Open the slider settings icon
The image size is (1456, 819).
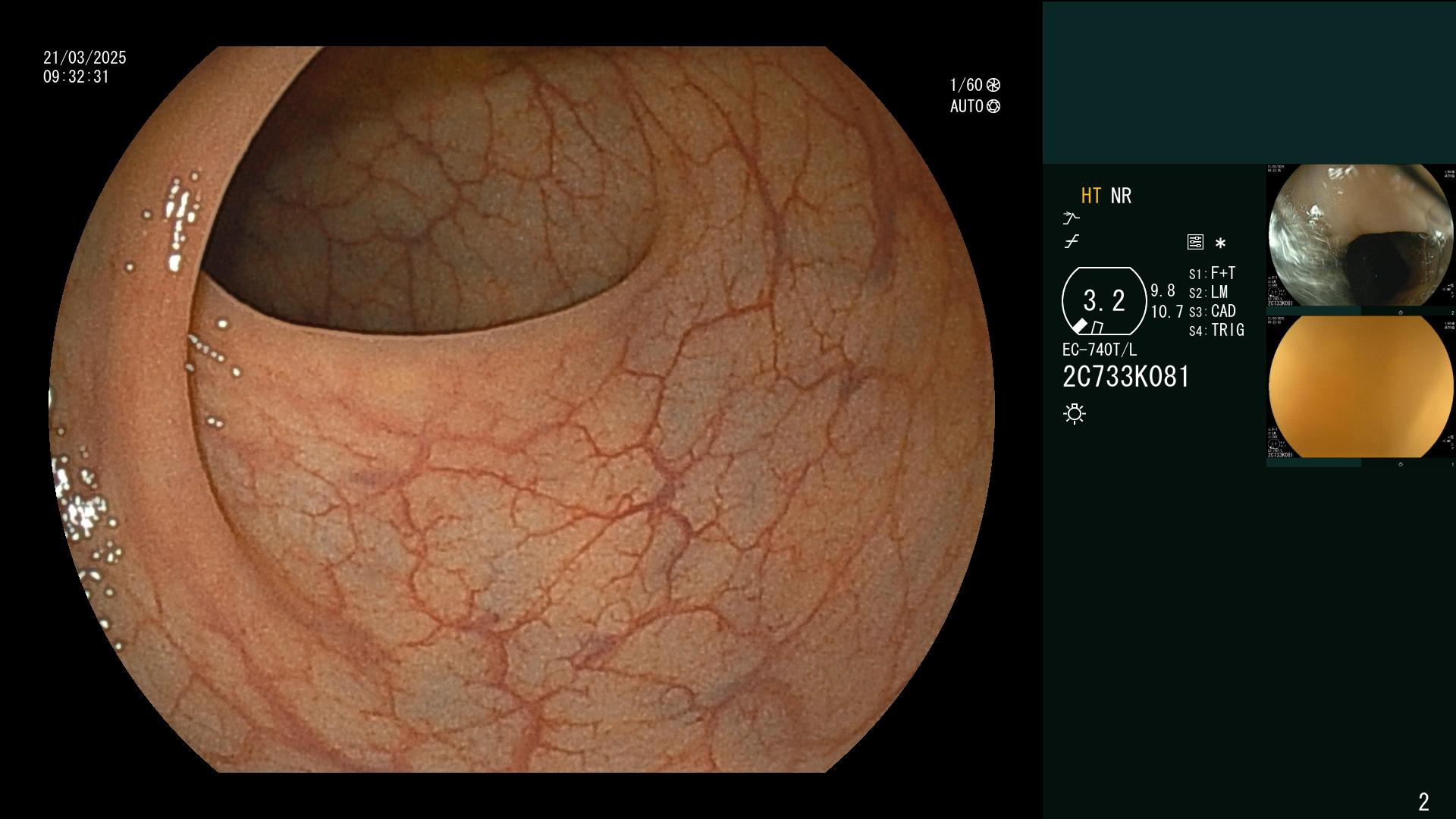point(1195,242)
